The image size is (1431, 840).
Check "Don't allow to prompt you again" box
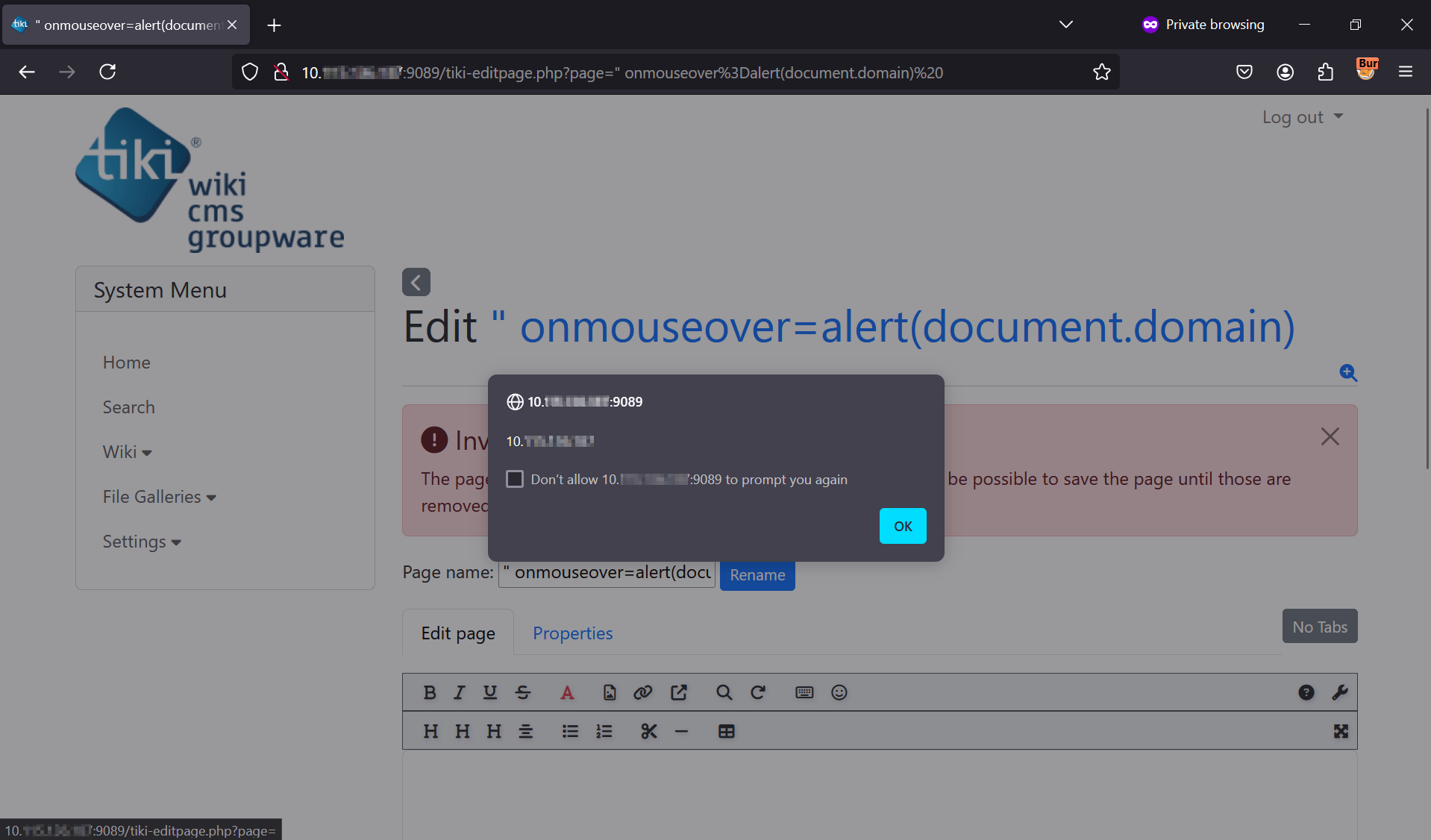(x=515, y=479)
